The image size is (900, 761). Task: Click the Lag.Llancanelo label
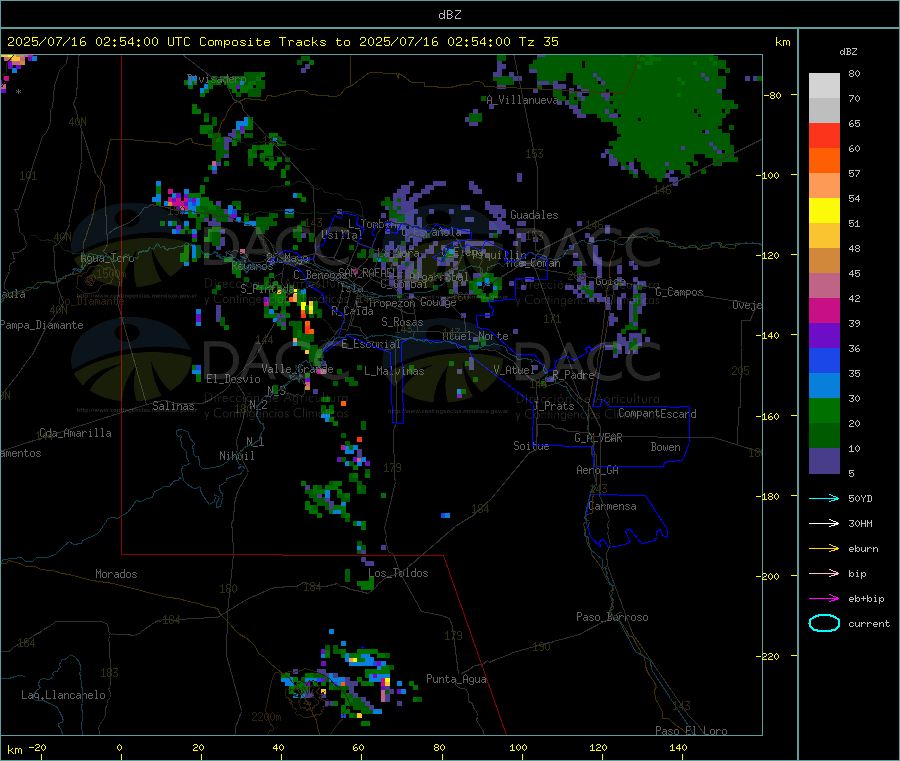(63, 695)
